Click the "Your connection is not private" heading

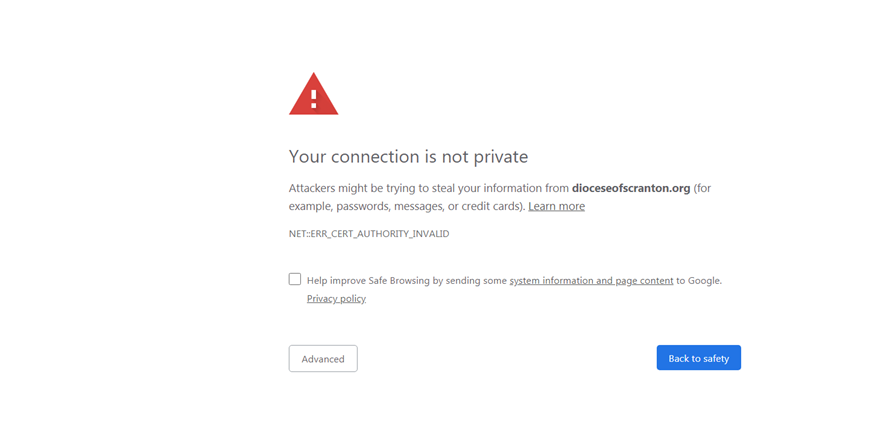408,157
